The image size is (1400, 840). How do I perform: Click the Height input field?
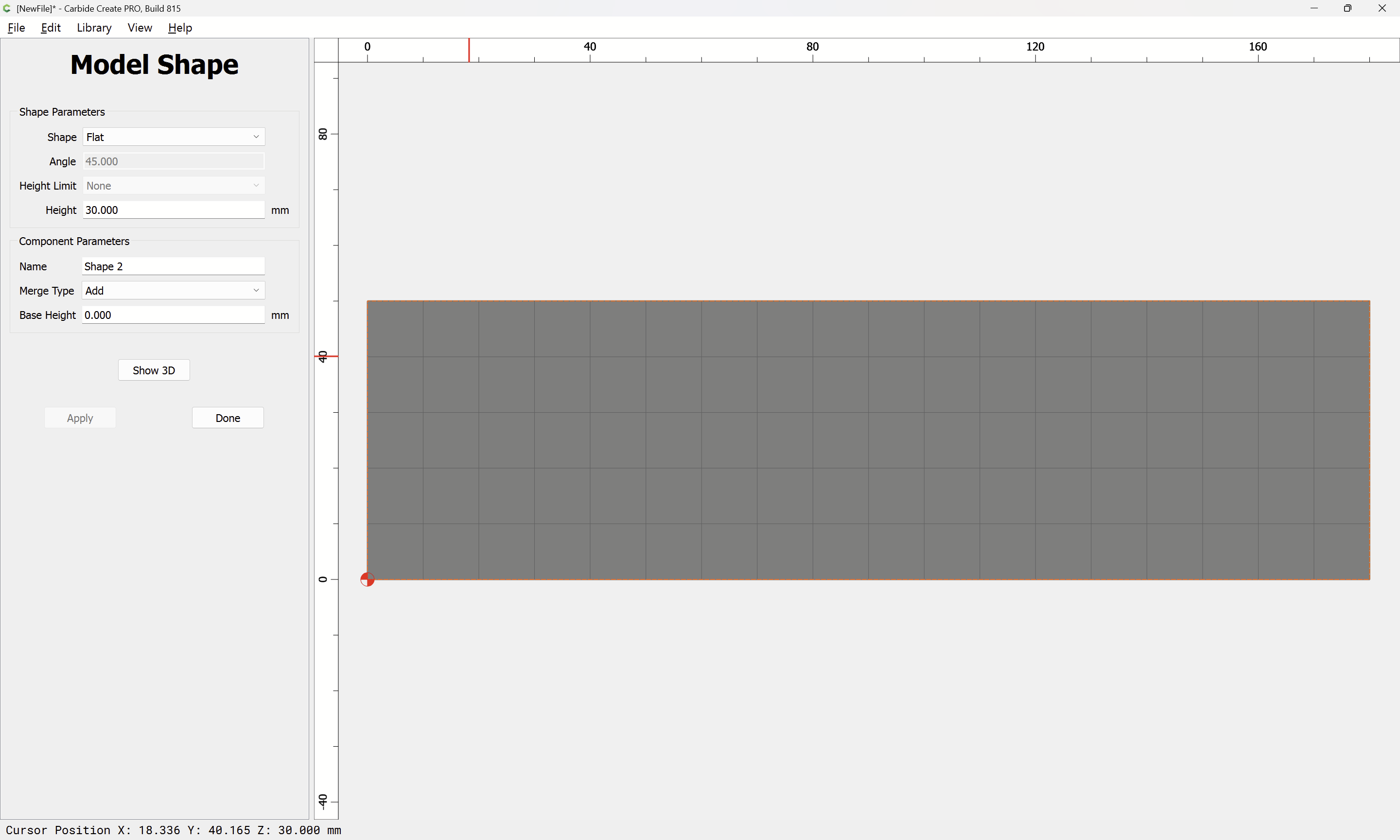(x=174, y=210)
